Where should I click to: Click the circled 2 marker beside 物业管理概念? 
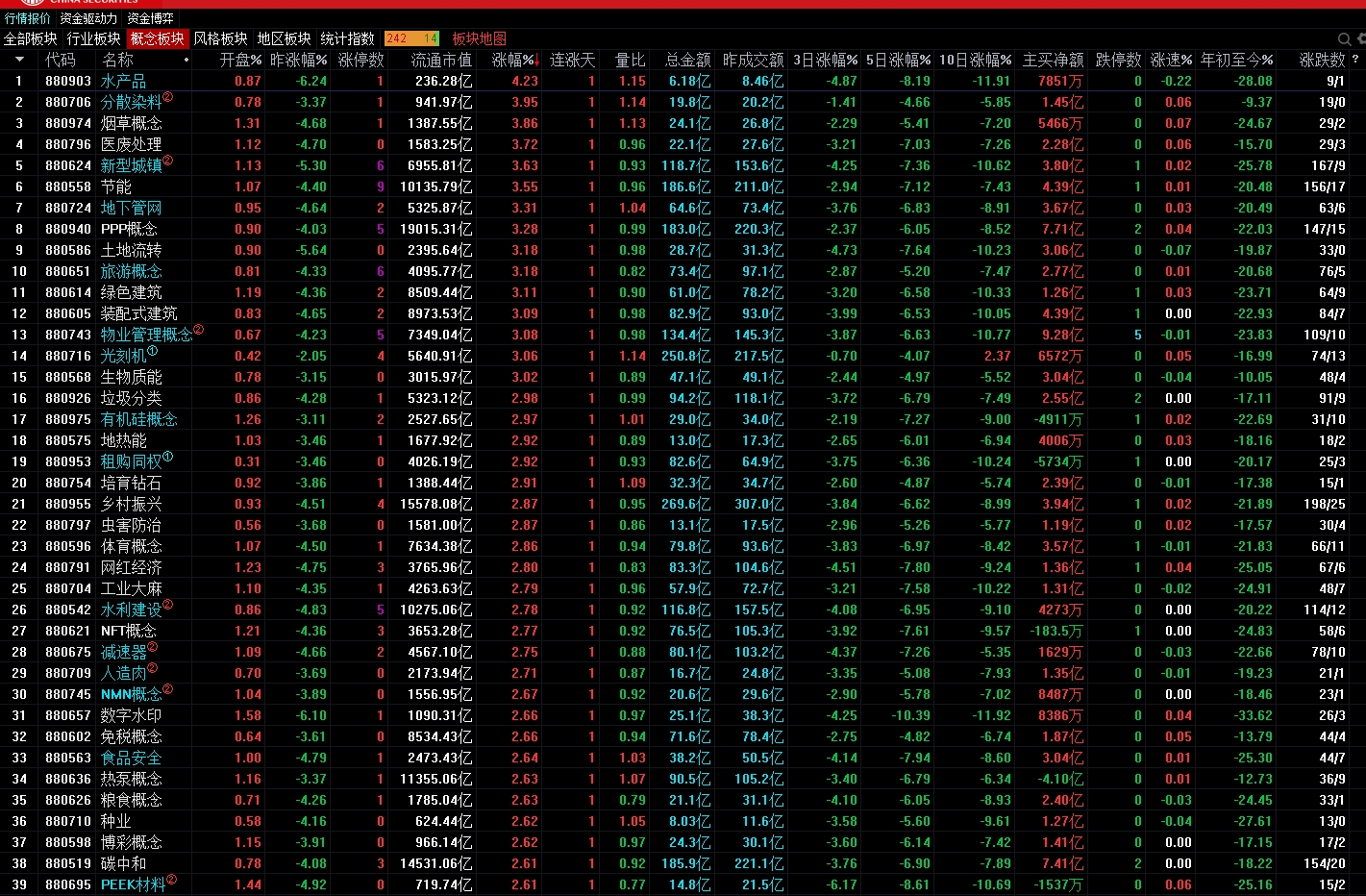click(x=198, y=330)
